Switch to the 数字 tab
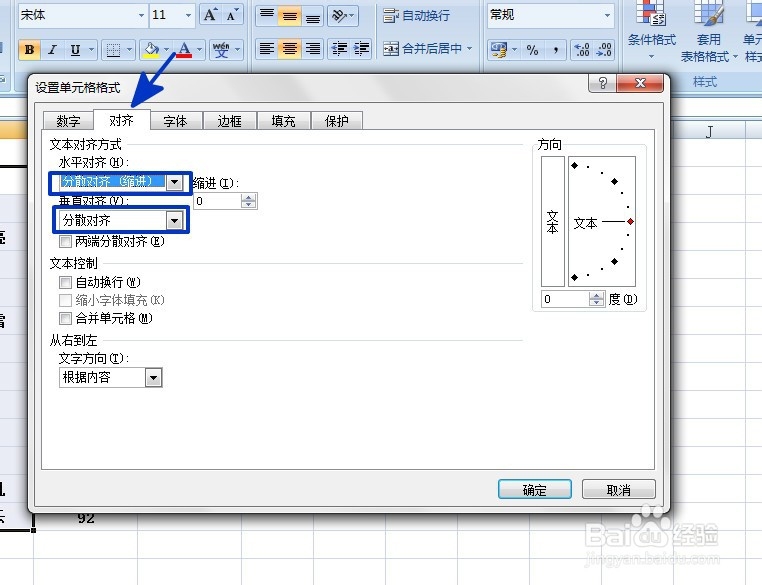Screen dimensions: 762x585 (68, 120)
